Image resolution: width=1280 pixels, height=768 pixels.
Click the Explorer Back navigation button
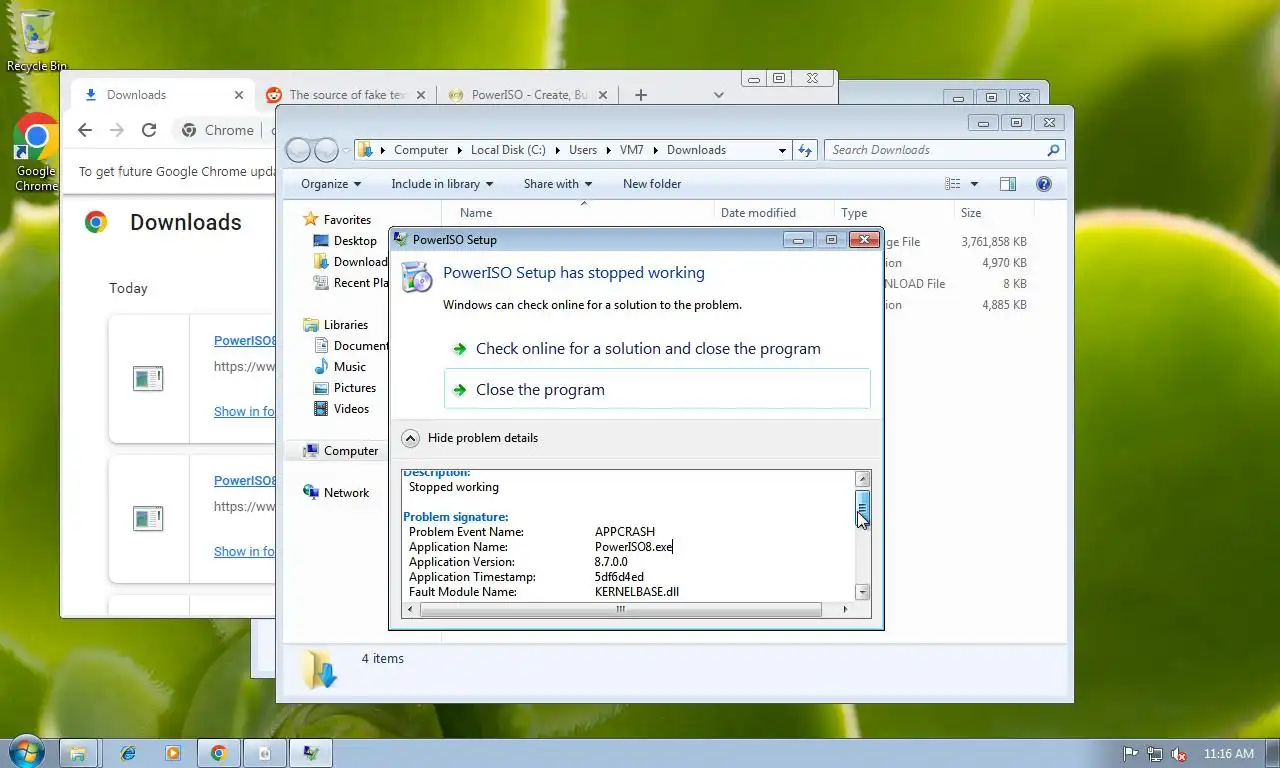click(x=299, y=150)
